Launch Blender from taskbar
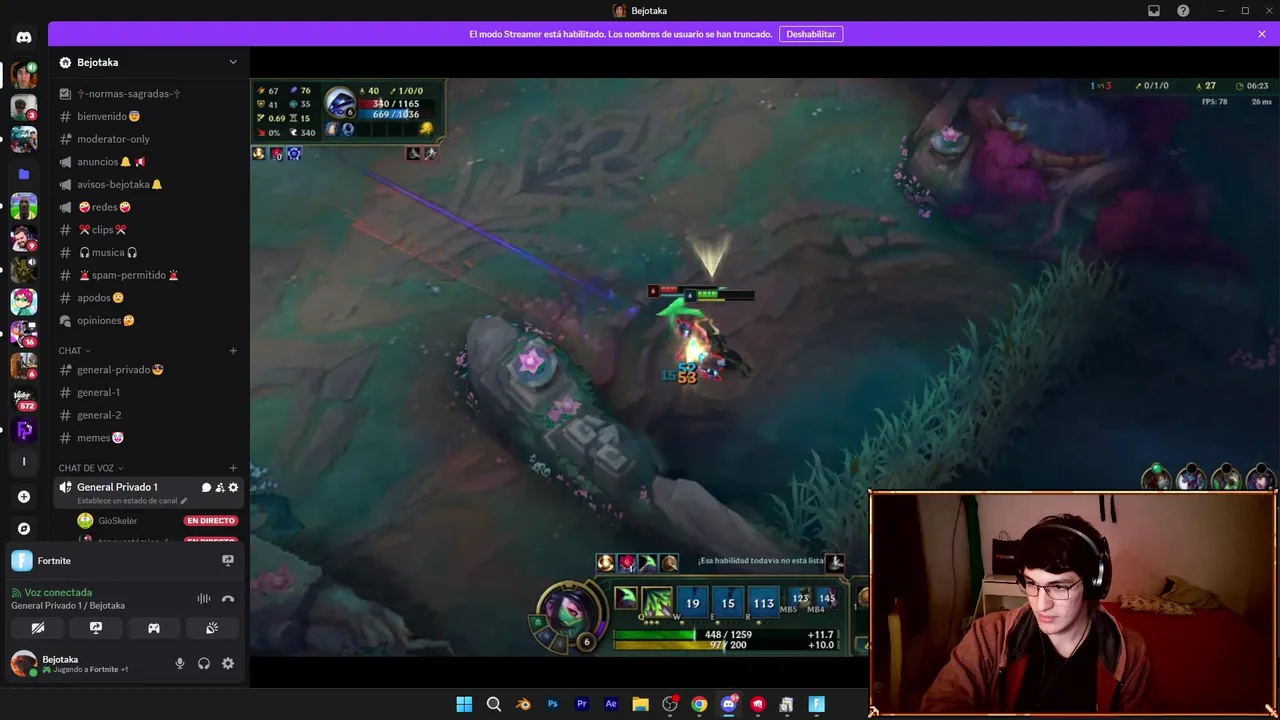1280x720 pixels. (523, 704)
